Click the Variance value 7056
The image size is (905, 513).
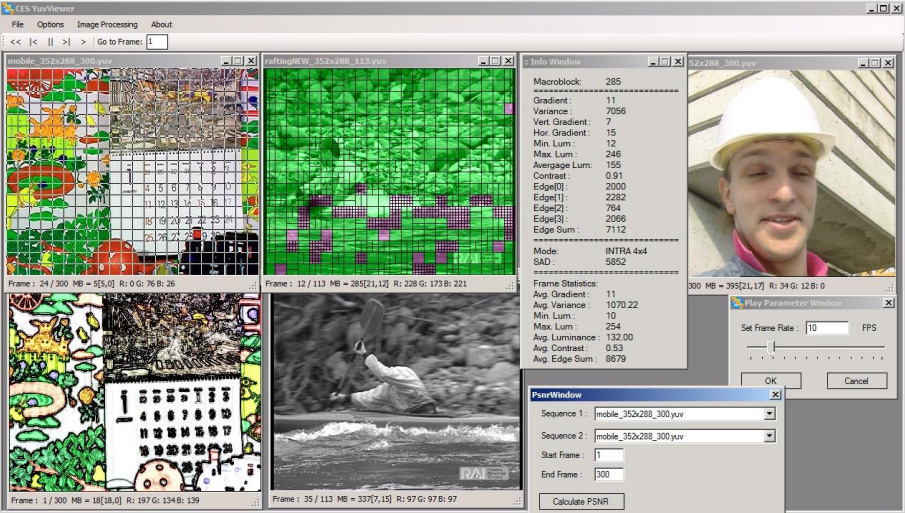tap(616, 111)
